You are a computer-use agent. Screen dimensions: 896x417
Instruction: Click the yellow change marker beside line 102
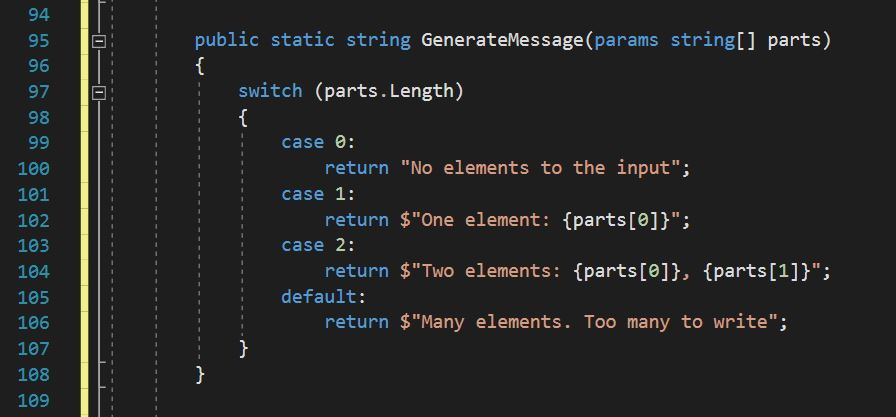pos(84,220)
